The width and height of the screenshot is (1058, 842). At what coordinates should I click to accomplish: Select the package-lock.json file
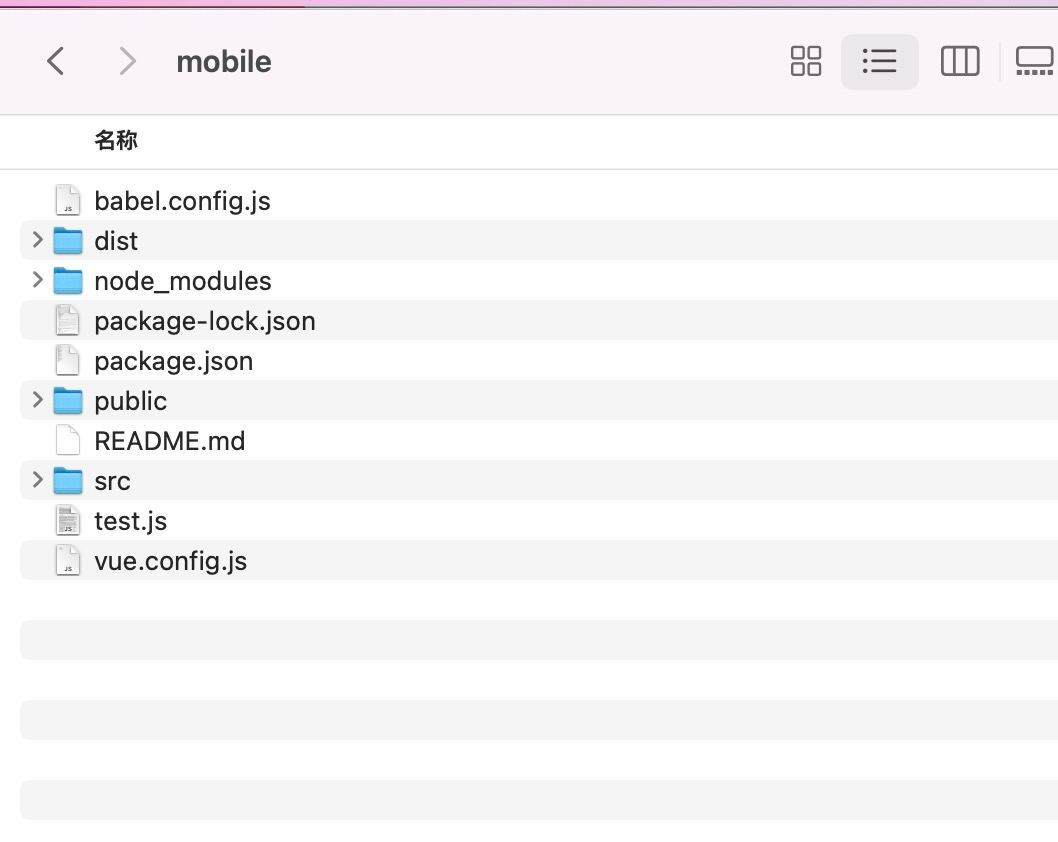point(204,321)
